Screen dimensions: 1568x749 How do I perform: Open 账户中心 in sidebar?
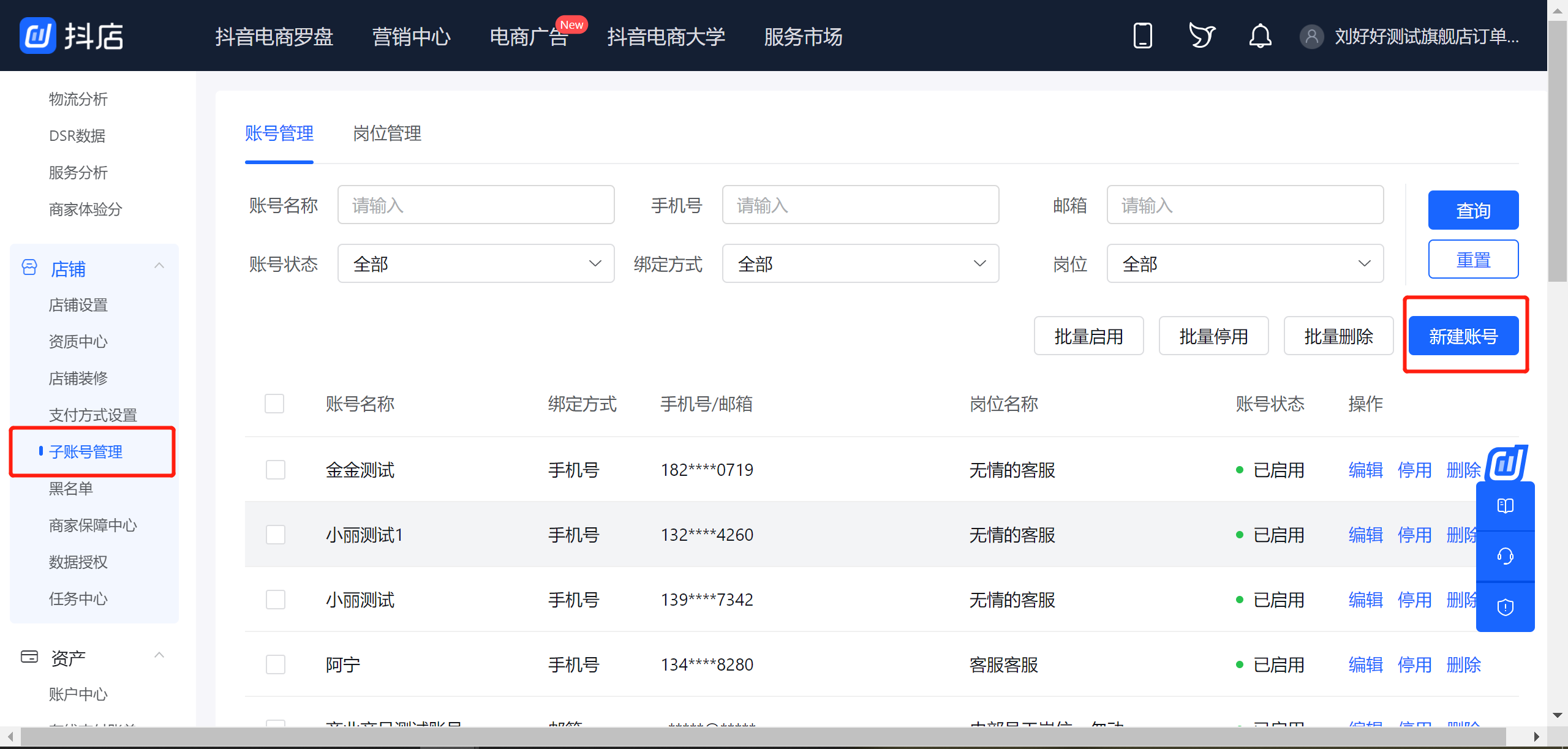[x=78, y=694]
